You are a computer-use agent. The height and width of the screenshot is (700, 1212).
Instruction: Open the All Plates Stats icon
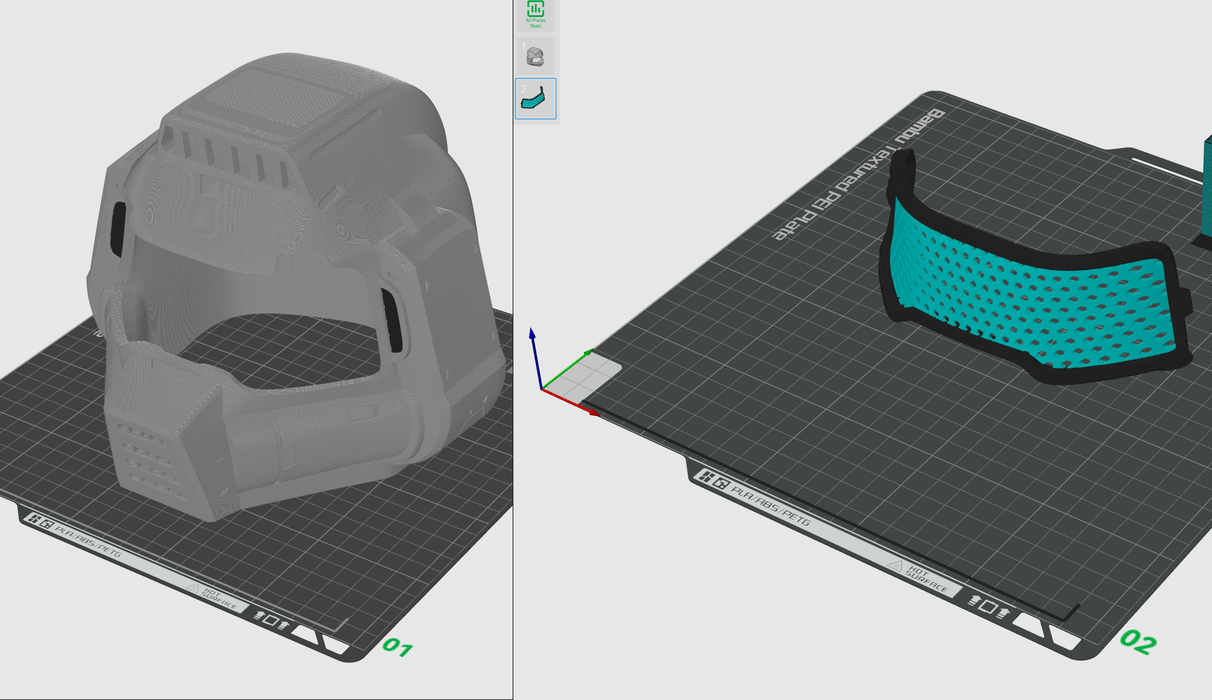pyautogui.click(x=536, y=13)
